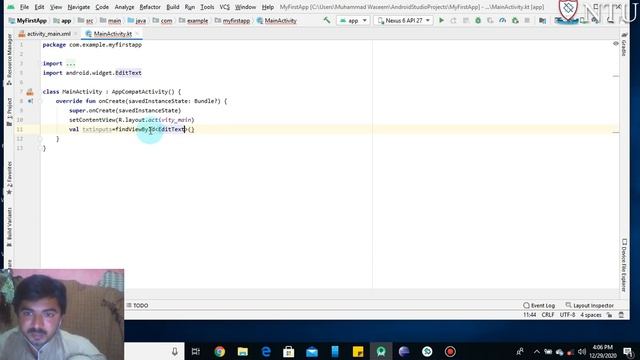The image size is (640, 360).
Task: Click the Make Project hammer icon
Action: [327, 20]
